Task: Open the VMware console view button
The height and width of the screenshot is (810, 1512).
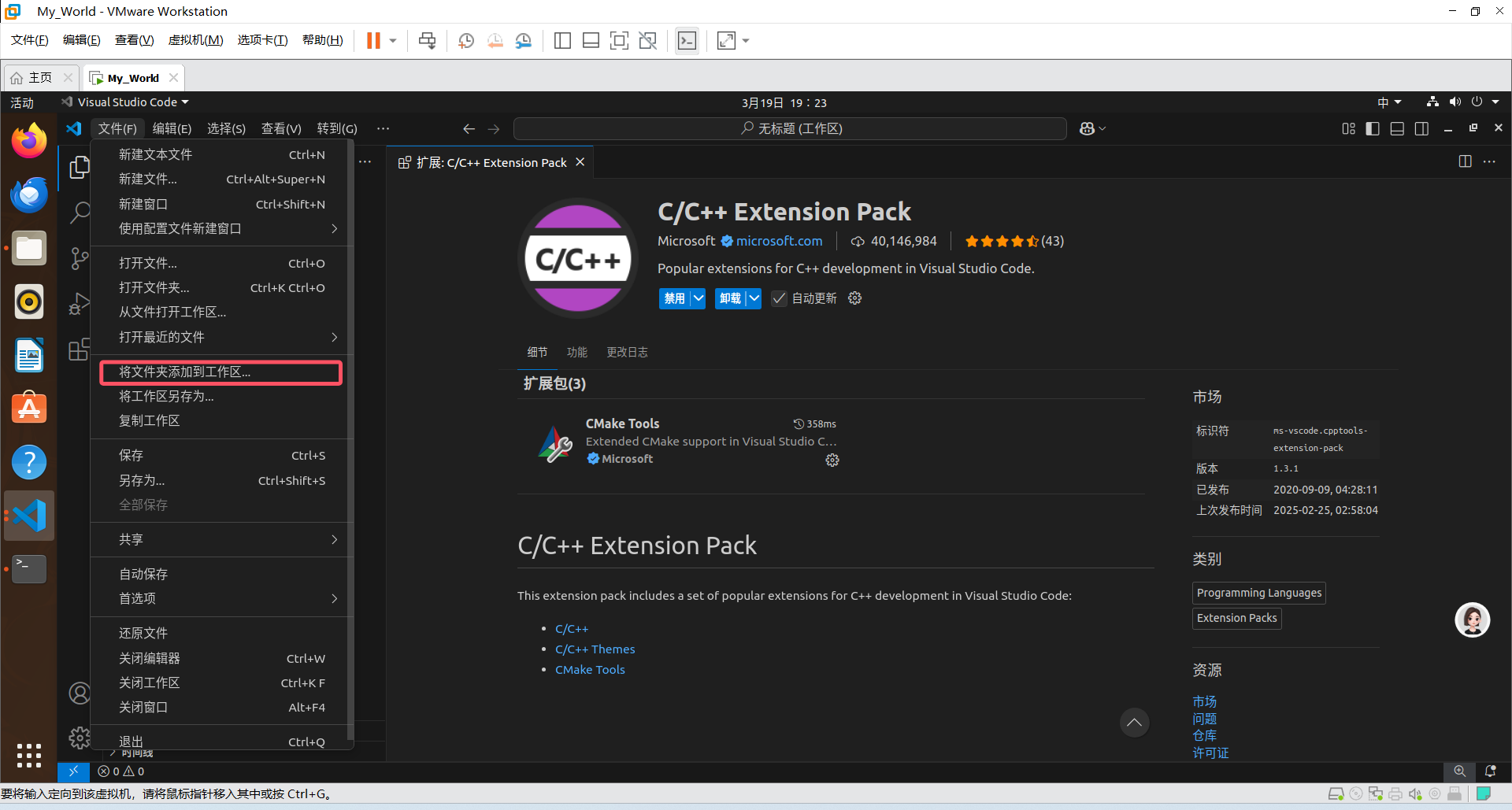Action: tap(687, 40)
